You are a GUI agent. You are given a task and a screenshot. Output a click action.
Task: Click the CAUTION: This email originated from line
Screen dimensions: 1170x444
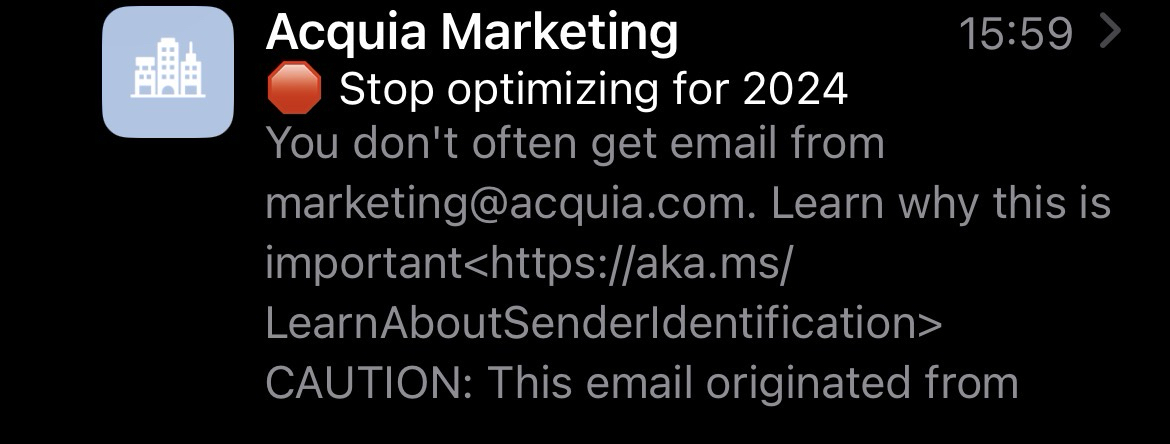[641, 382]
